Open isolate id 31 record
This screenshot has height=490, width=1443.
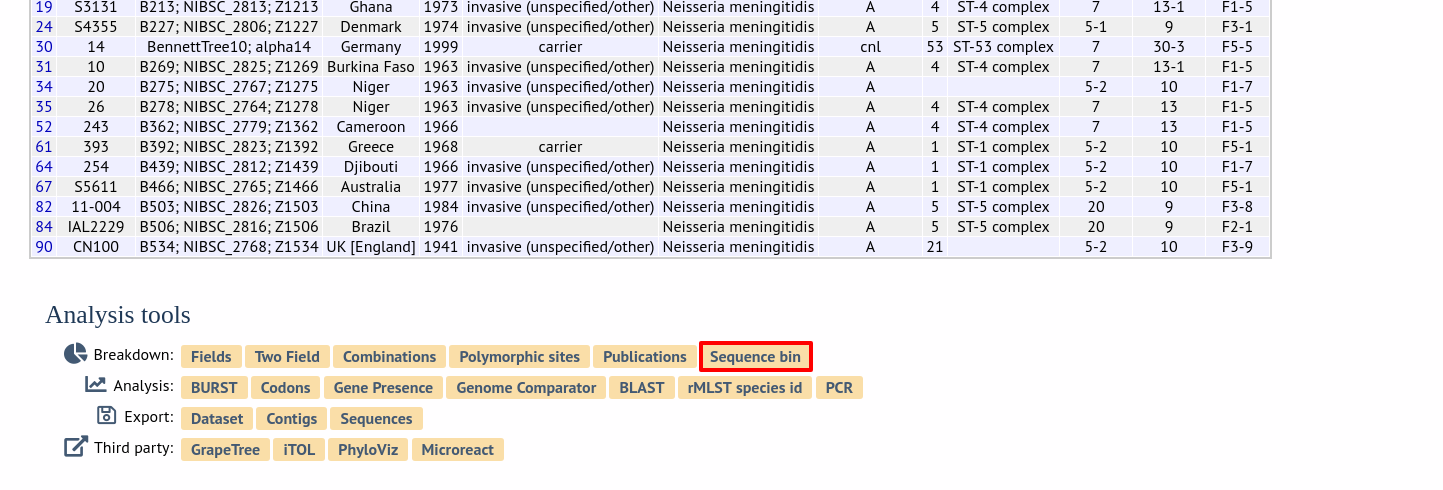pos(44,67)
